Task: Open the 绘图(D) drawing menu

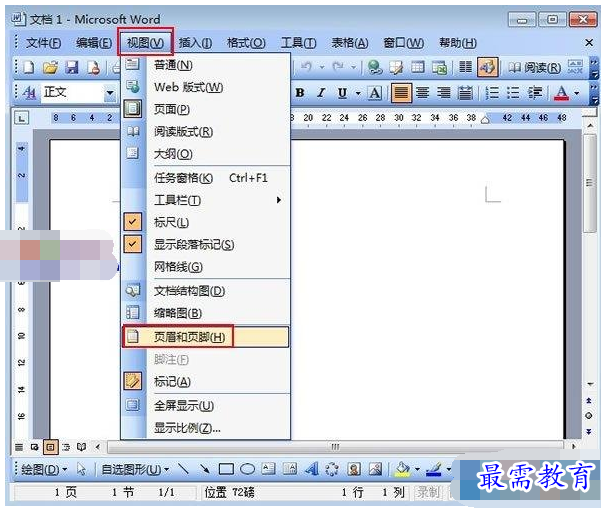Action: tap(44, 469)
